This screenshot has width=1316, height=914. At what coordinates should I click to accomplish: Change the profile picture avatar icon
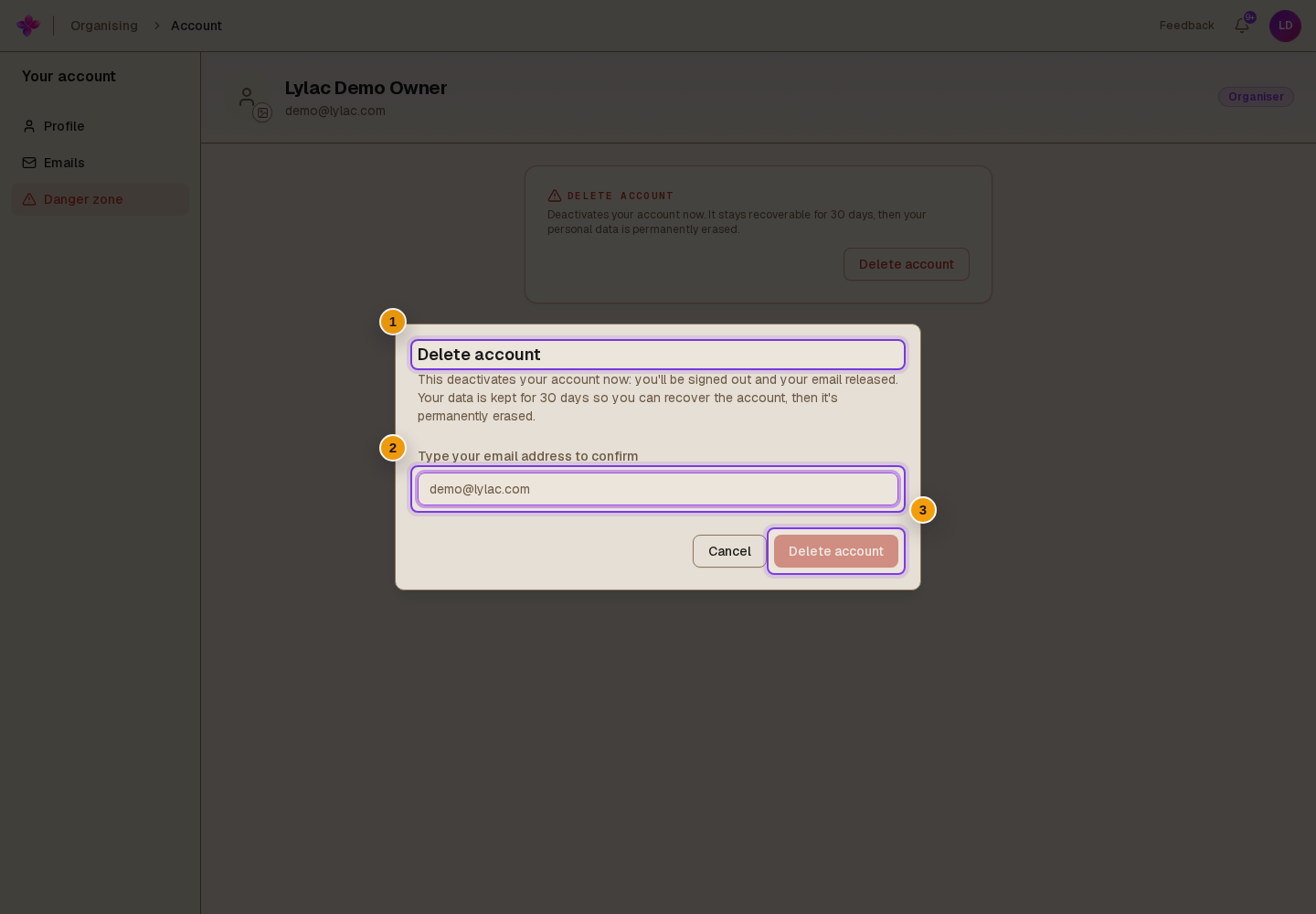[262, 112]
